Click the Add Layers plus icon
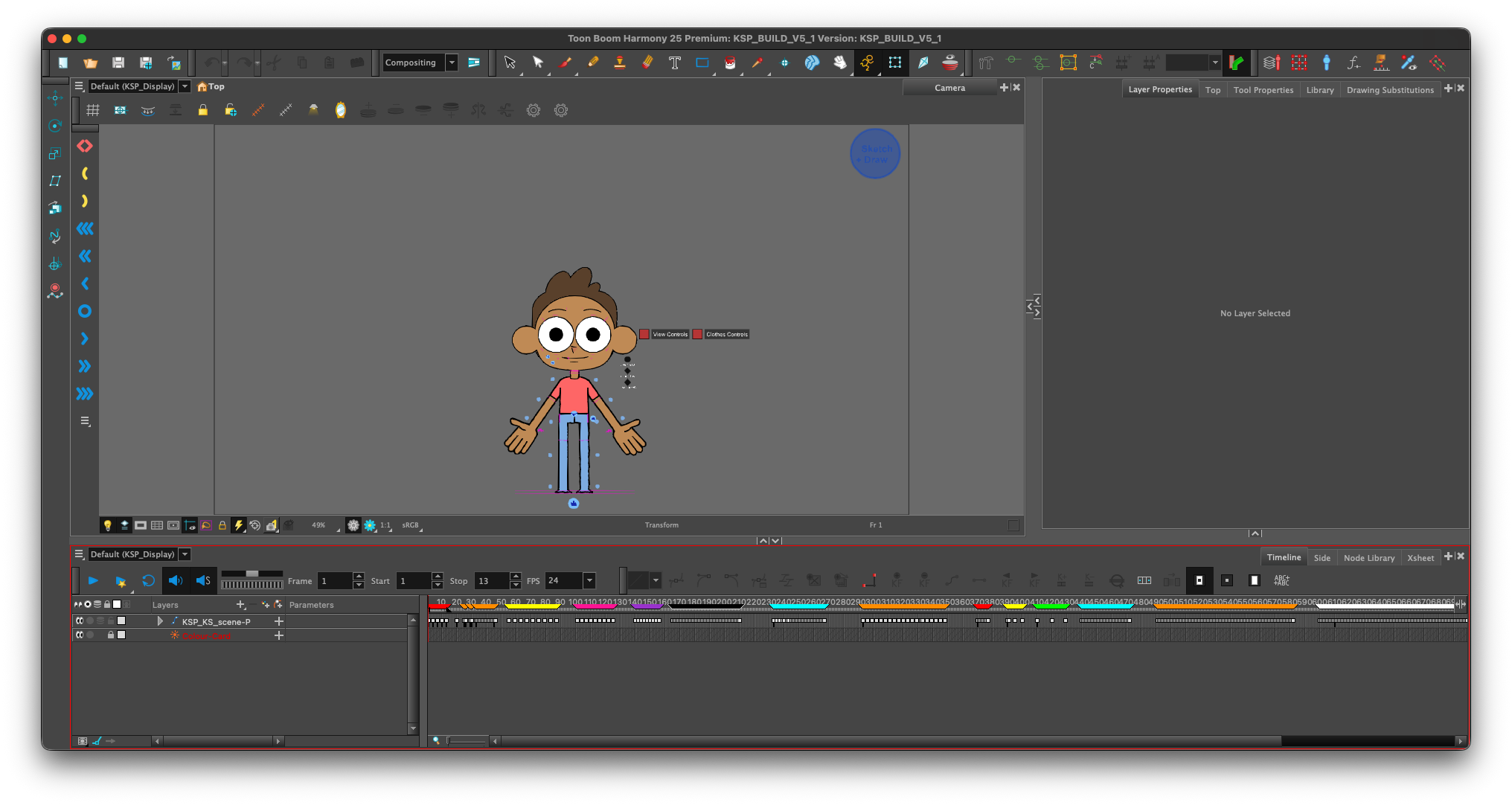This screenshot has width=1512, height=805. coord(240,605)
